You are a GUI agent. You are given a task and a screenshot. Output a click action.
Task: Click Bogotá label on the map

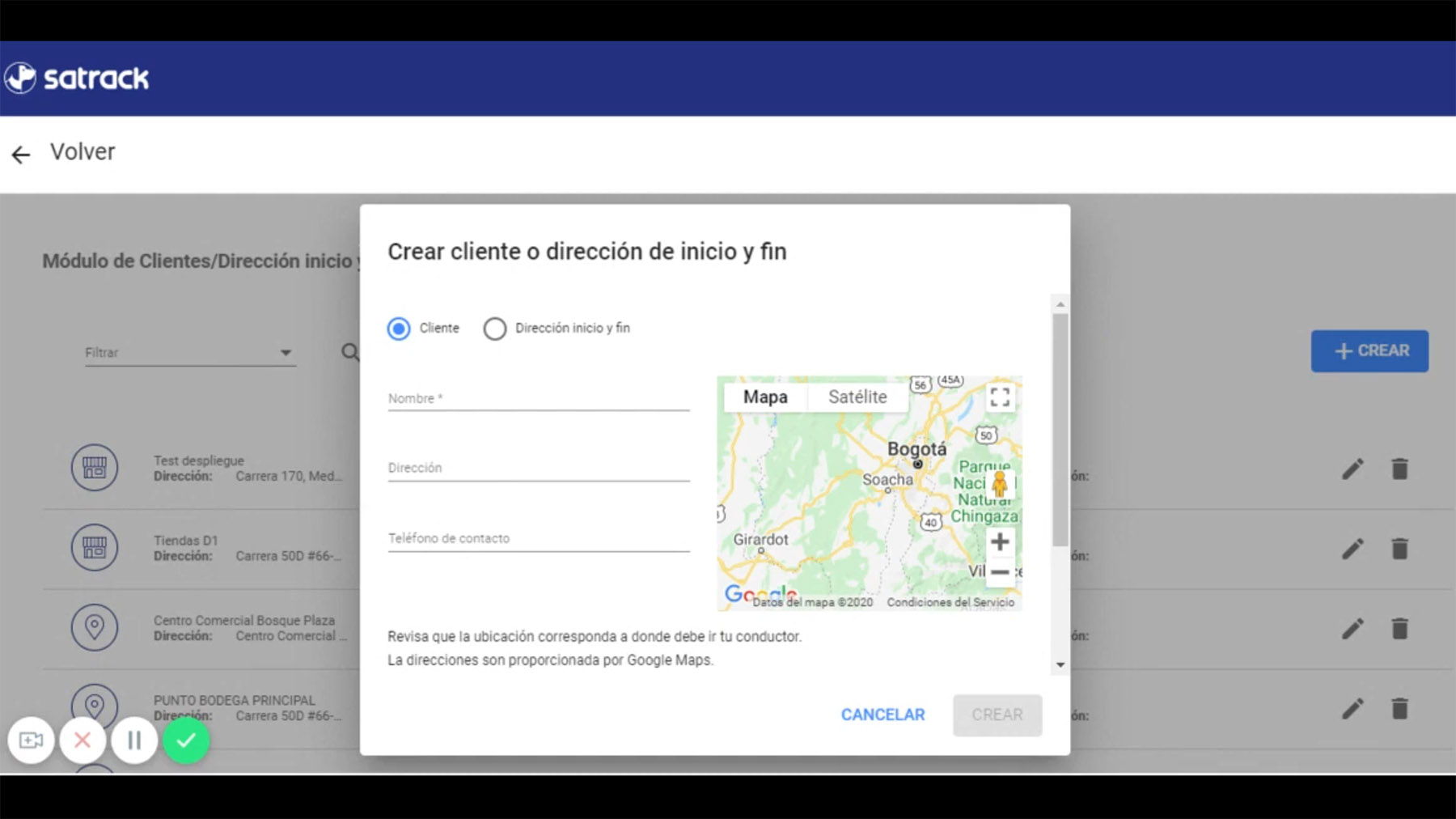pyautogui.click(x=916, y=449)
